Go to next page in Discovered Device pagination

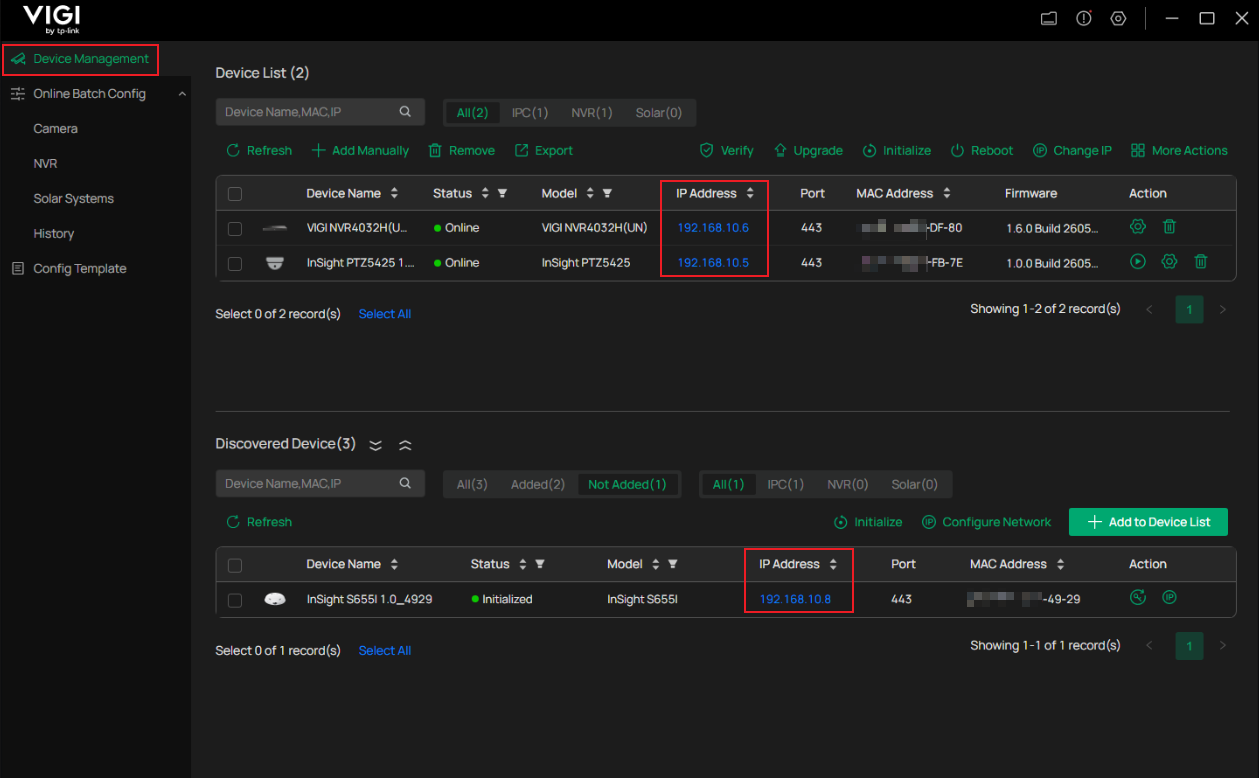click(x=1222, y=646)
